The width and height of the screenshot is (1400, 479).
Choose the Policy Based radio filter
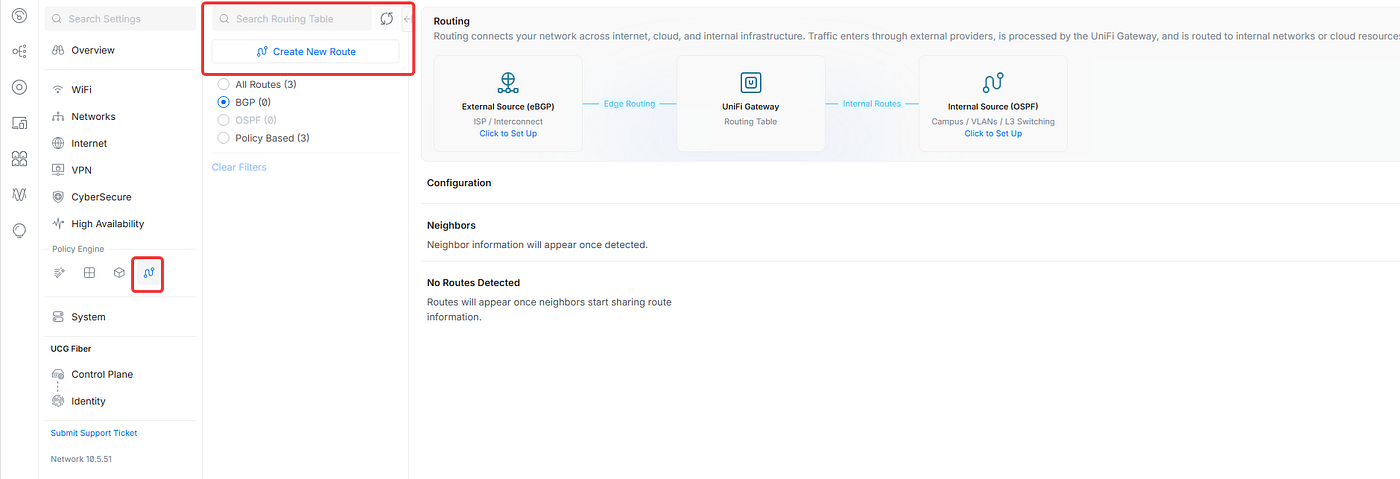tap(224, 138)
